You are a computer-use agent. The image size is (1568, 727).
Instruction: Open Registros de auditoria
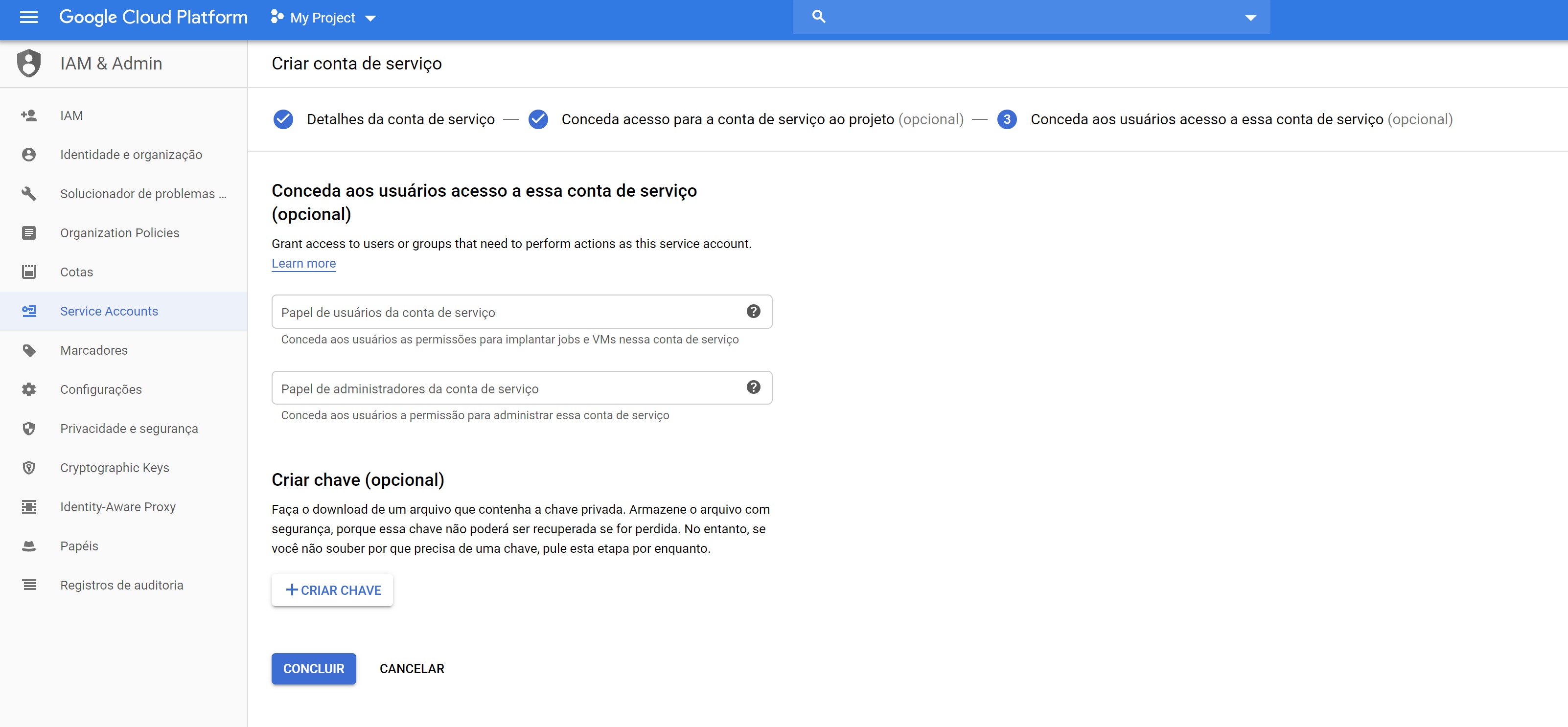pyautogui.click(x=123, y=585)
